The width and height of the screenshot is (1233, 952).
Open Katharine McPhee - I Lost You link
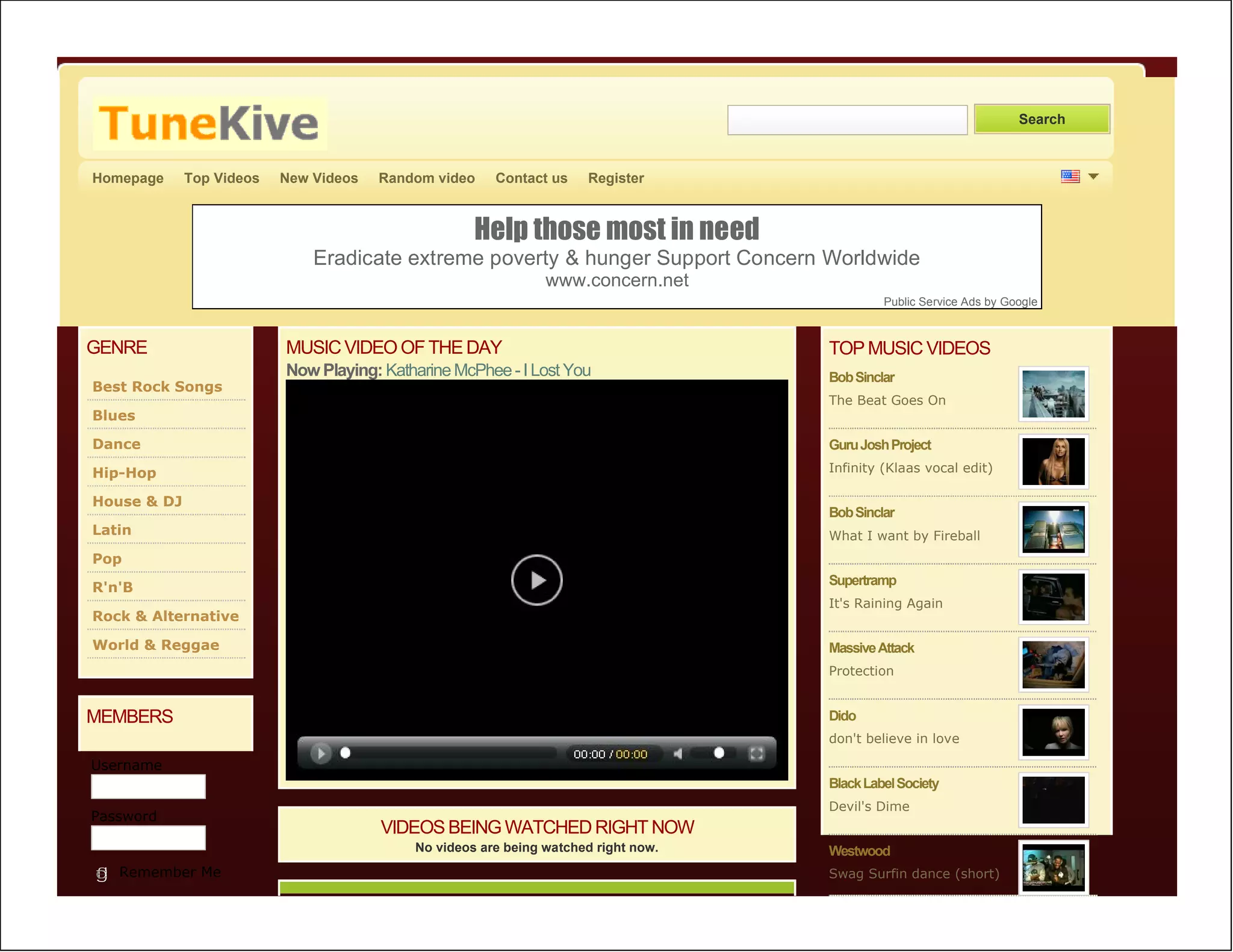tap(488, 370)
